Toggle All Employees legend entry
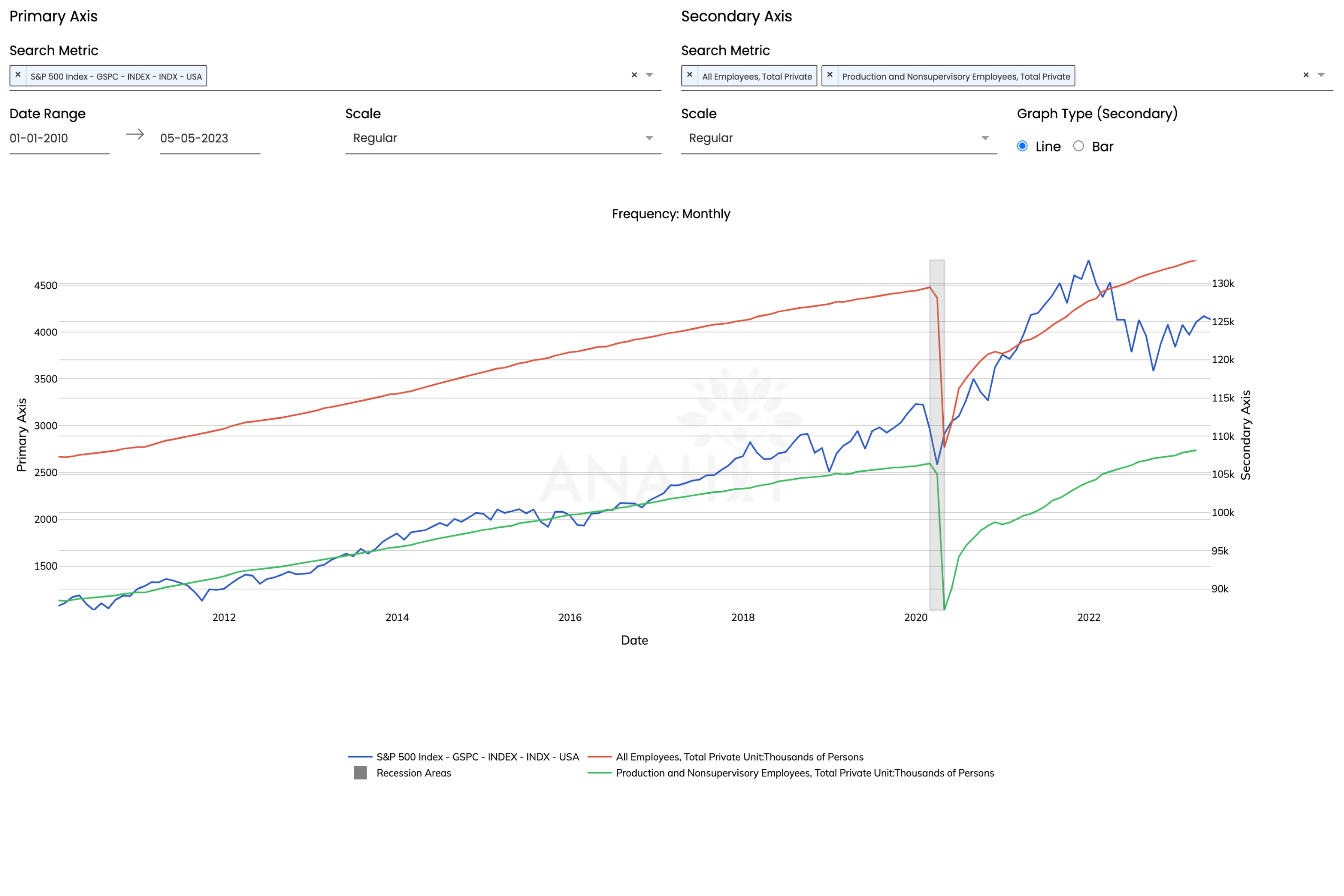Screen dimensions: 1344x896 [x=739, y=757]
